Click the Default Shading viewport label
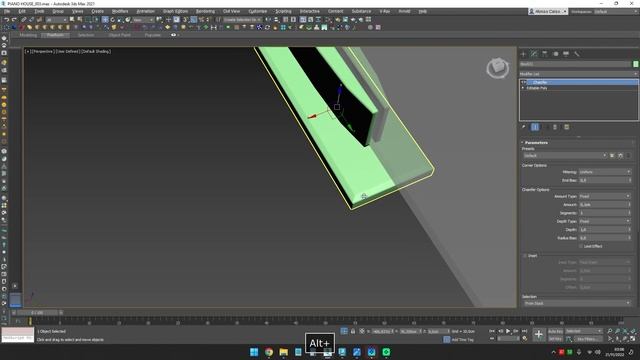The width and height of the screenshot is (640, 360). pyautogui.click(x=96, y=51)
